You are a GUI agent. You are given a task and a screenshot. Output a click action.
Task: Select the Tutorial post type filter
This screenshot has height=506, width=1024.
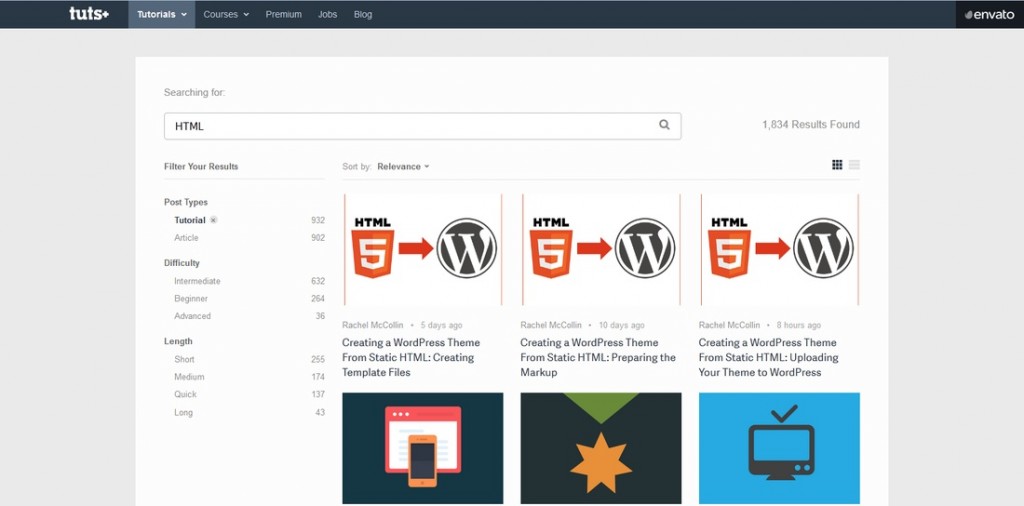coord(189,221)
